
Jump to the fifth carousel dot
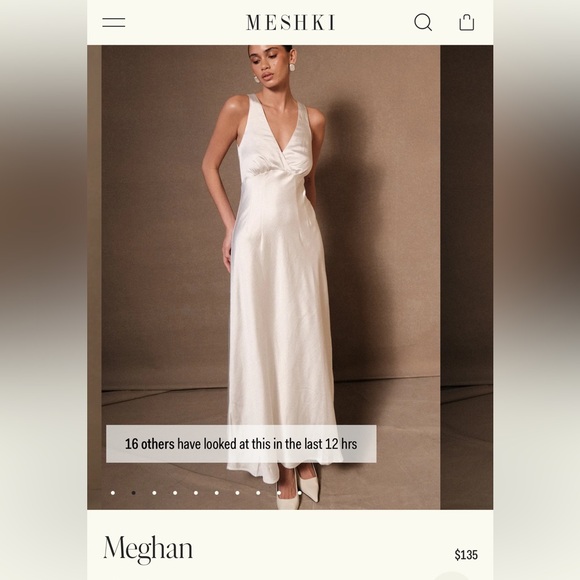(196, 493)
